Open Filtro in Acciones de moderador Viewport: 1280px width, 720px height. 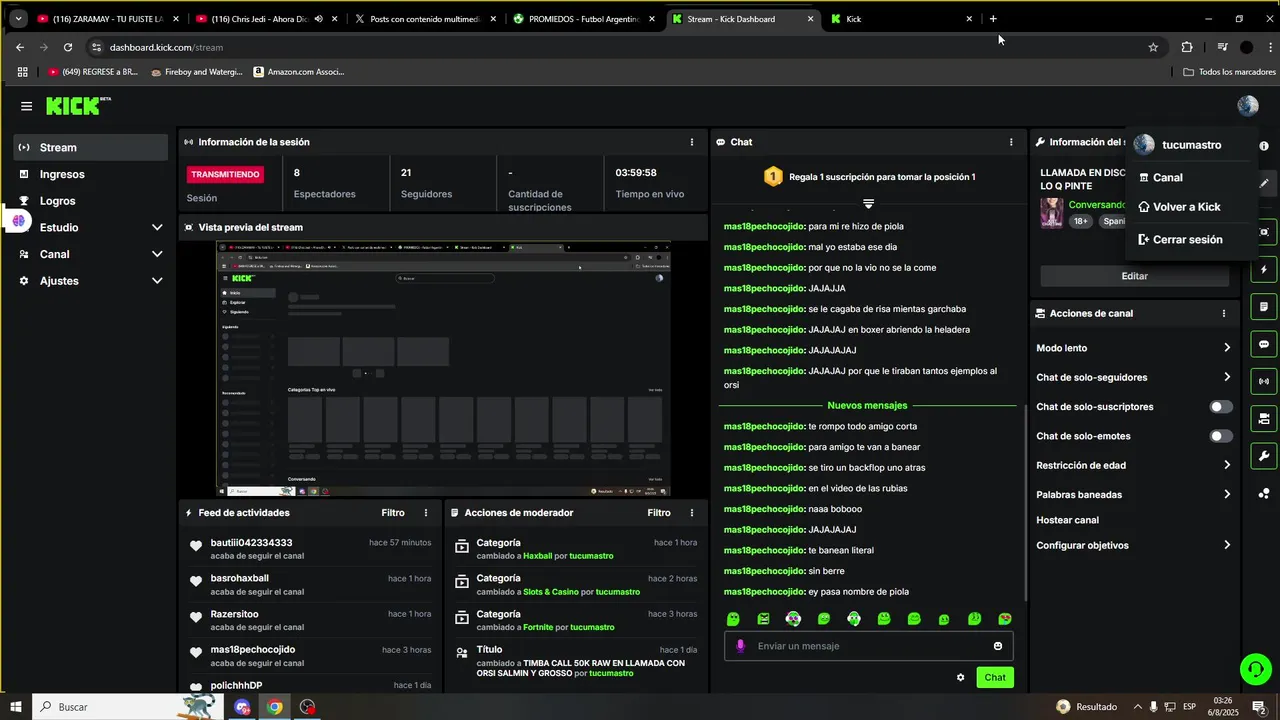[659, 513]
